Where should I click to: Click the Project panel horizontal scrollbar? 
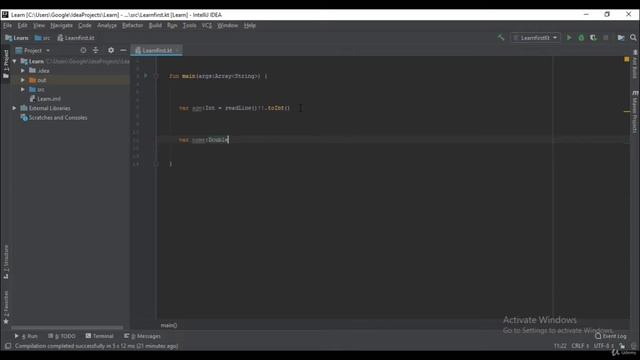tap(67, 327)
